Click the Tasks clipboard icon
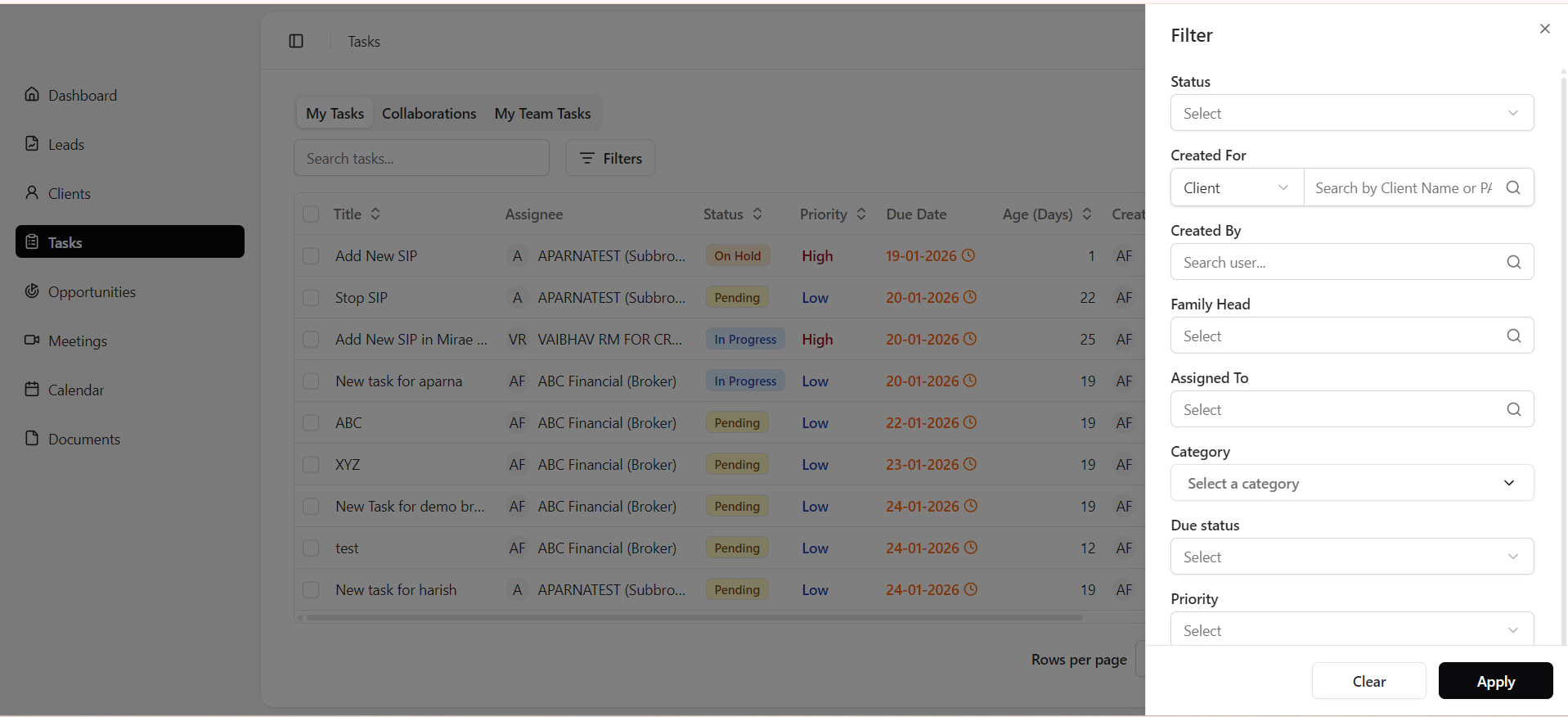This screenshot has width=1568, height=717. [x=32, y=241]
